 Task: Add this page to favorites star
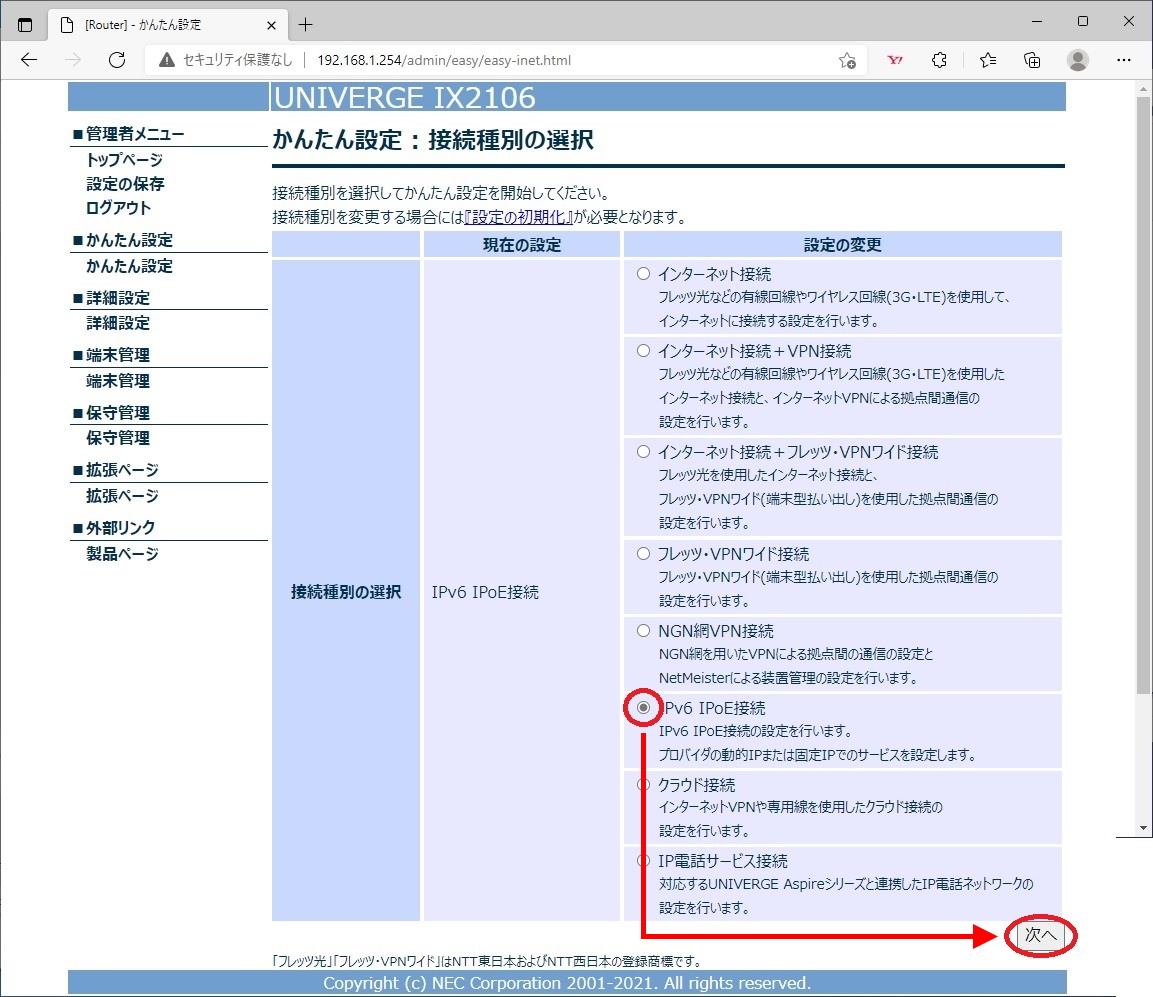tap(847, 60)
